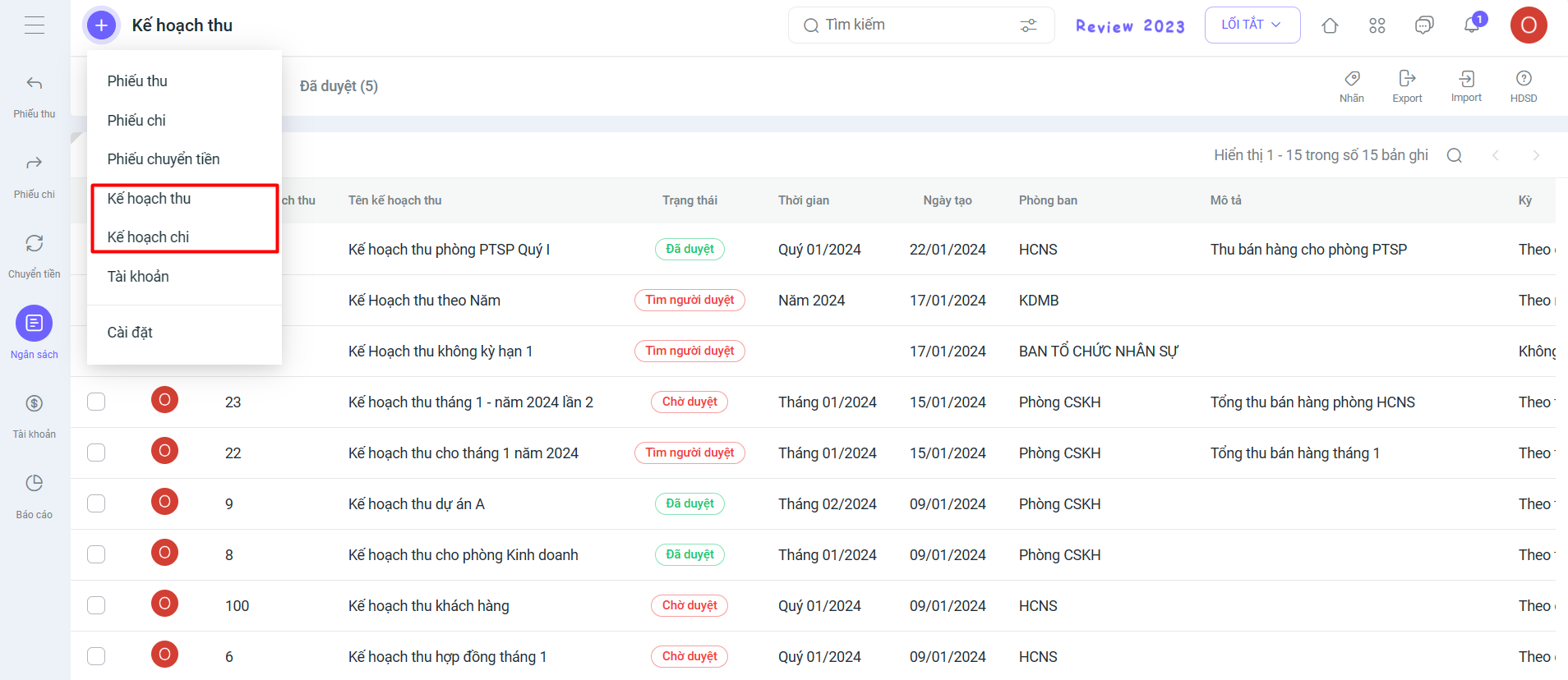The image size is (1568, 680).
Task: Open the Nhãn label tag icon
Action: click(1352, 85)
